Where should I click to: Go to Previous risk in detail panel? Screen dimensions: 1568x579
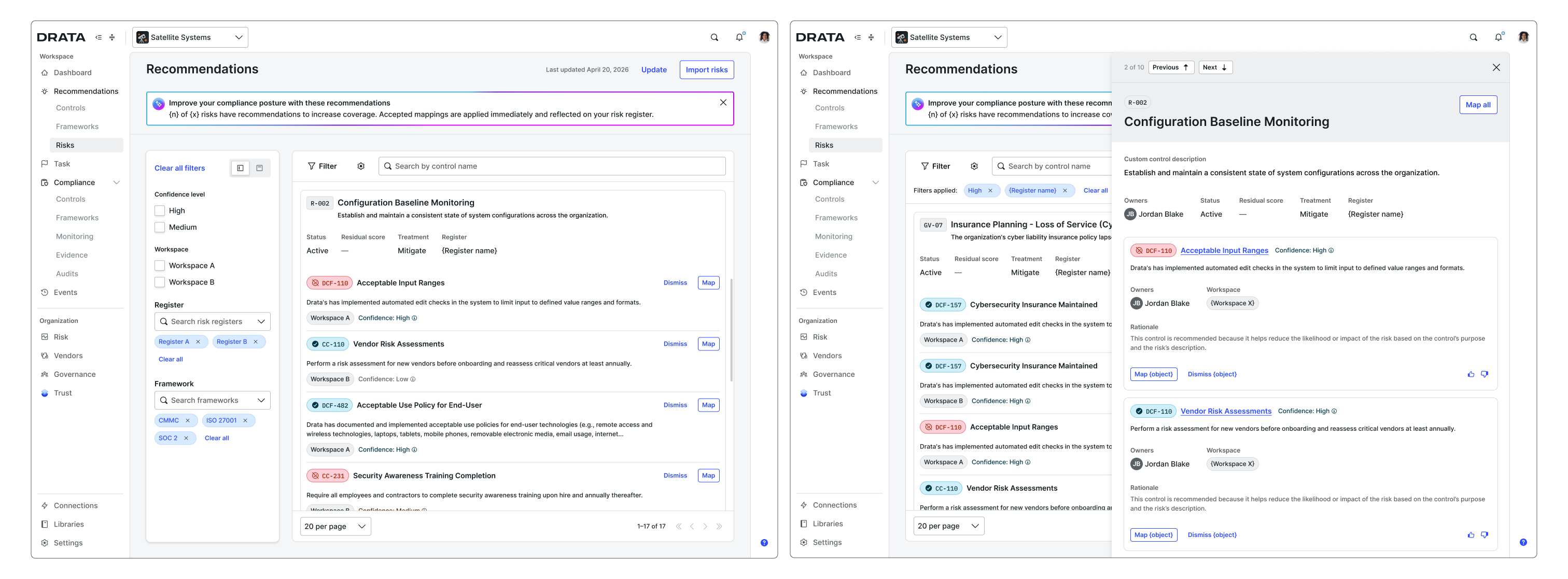coord(1170,67)
